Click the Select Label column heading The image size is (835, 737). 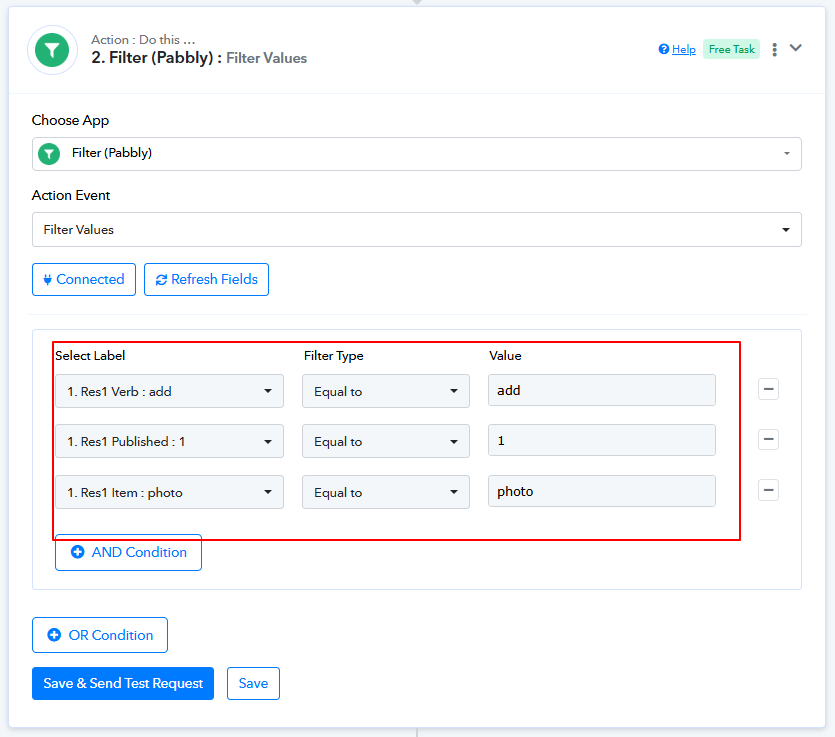tap(90, 356)
